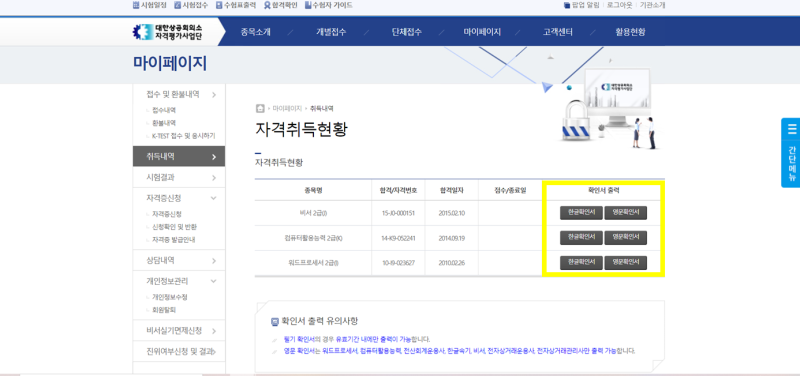Open 접수내역 in the sidebar
This screenshot has width=800, height=376.
pos(164,110)
